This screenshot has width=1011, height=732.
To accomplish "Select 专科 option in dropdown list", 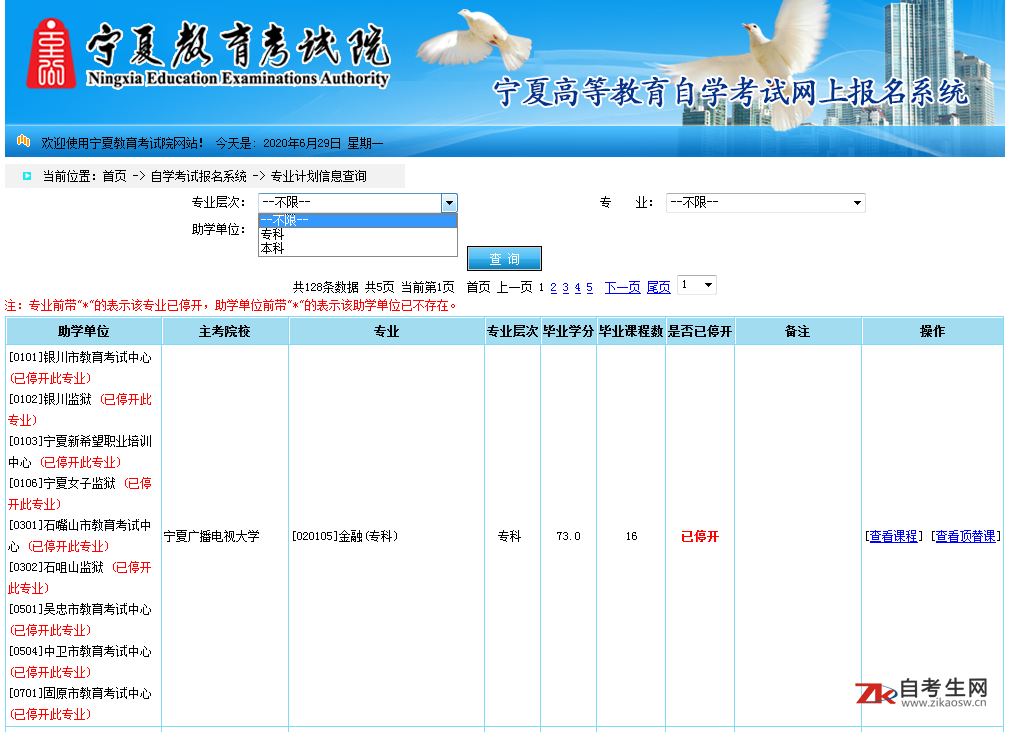I will click(358, 234).
